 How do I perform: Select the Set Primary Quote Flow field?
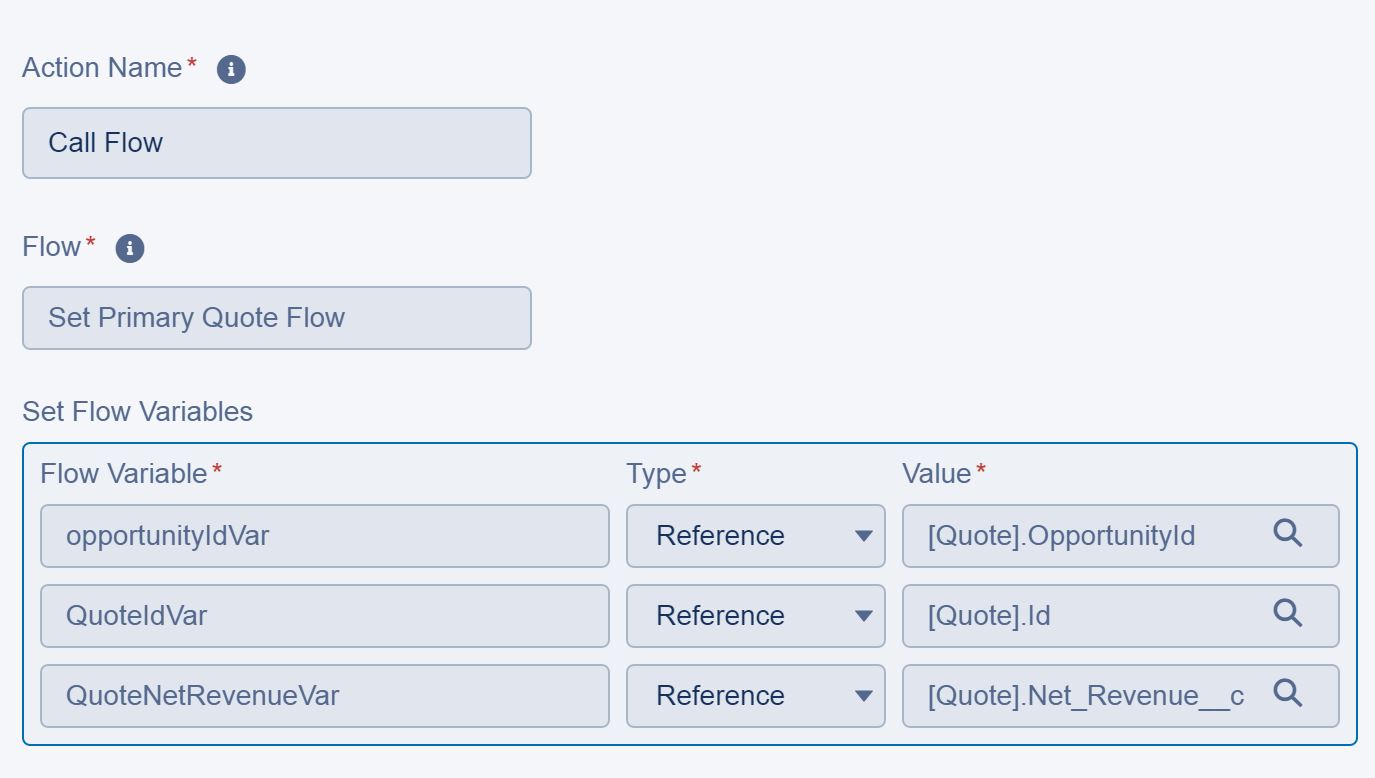click(276, 318)
